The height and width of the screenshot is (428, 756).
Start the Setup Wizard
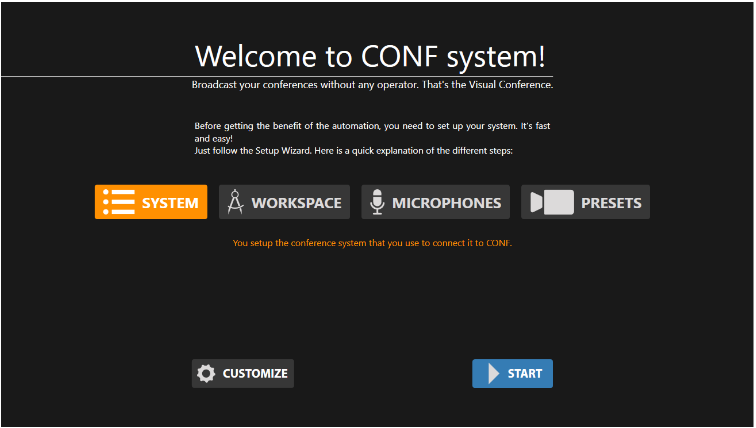coord(513,374)
